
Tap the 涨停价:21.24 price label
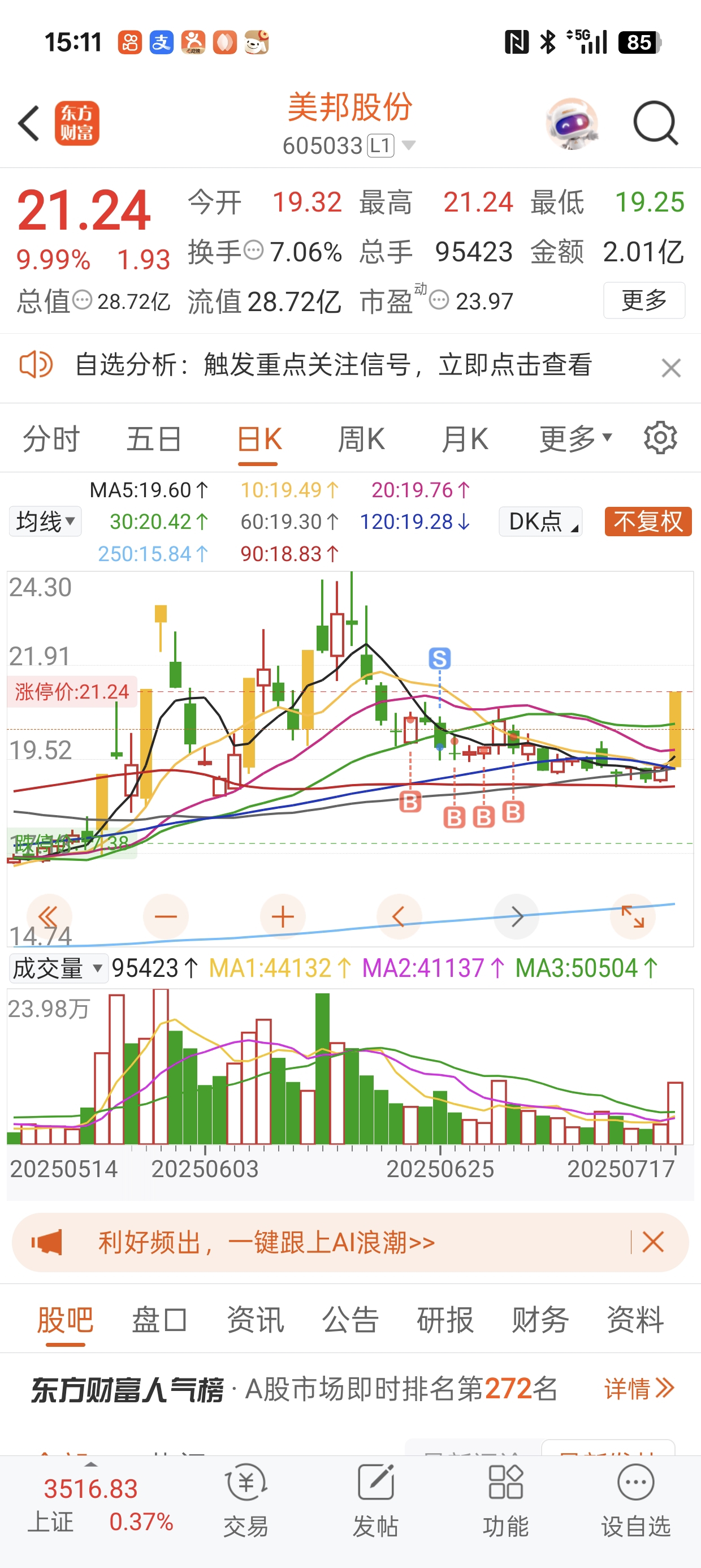pyautogui.click(x=72, y=691)
